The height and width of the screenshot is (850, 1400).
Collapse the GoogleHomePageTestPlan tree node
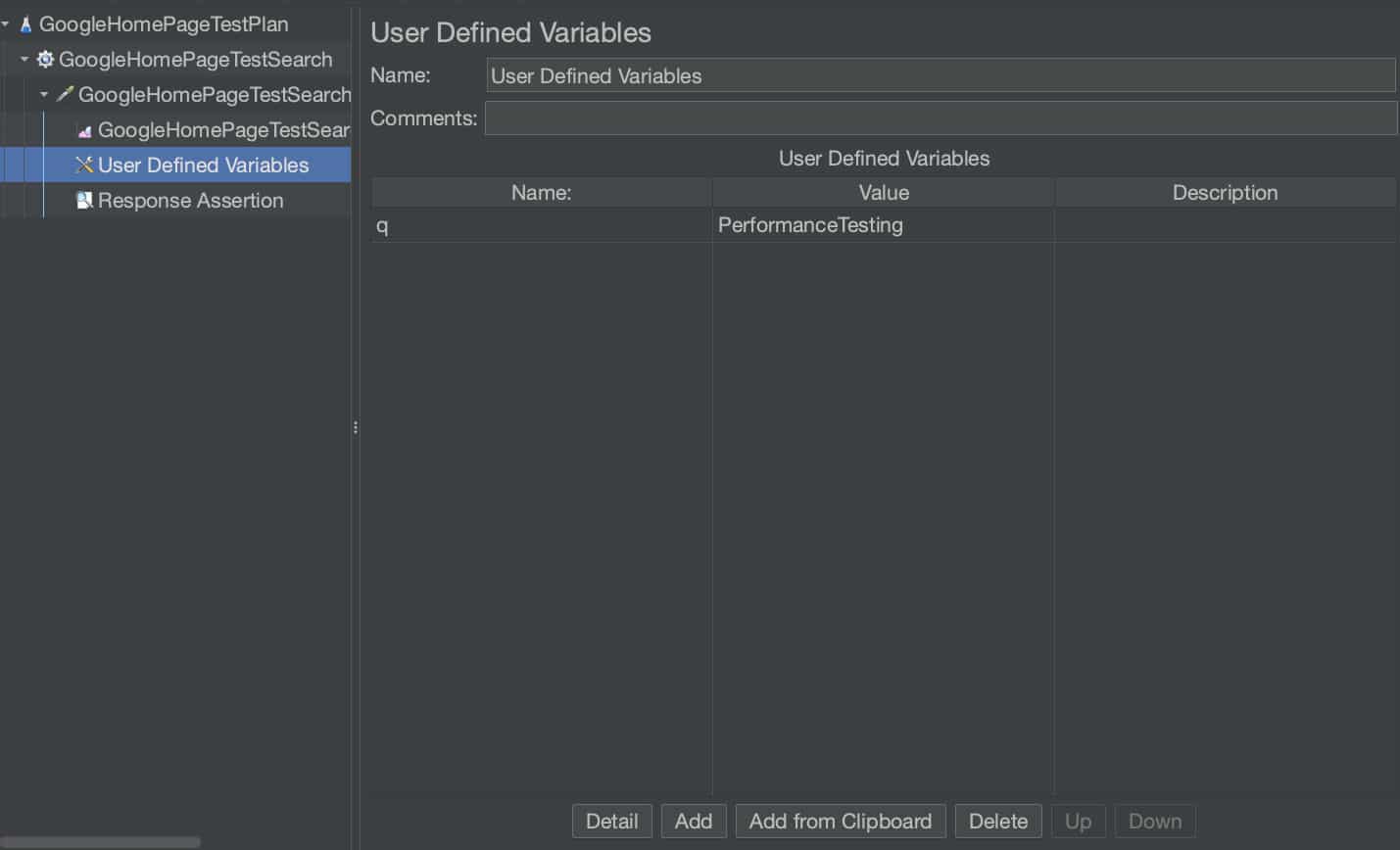coord(6,24)
